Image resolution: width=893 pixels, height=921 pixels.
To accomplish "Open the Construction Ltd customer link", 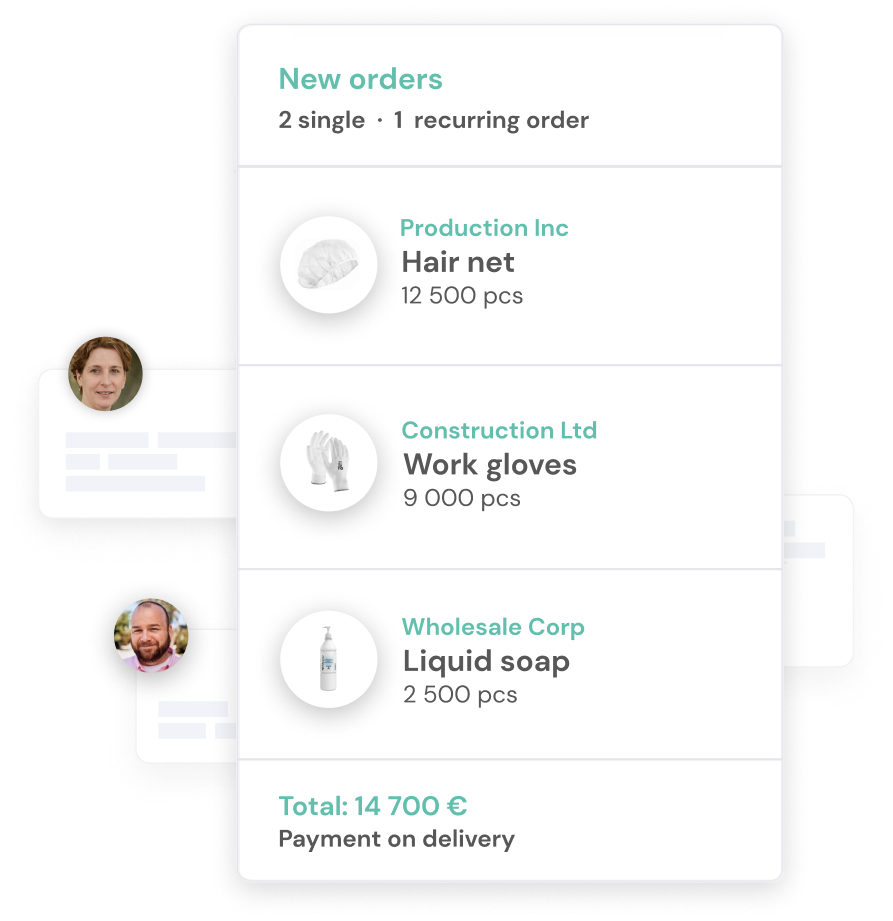I will coord(499,430).
